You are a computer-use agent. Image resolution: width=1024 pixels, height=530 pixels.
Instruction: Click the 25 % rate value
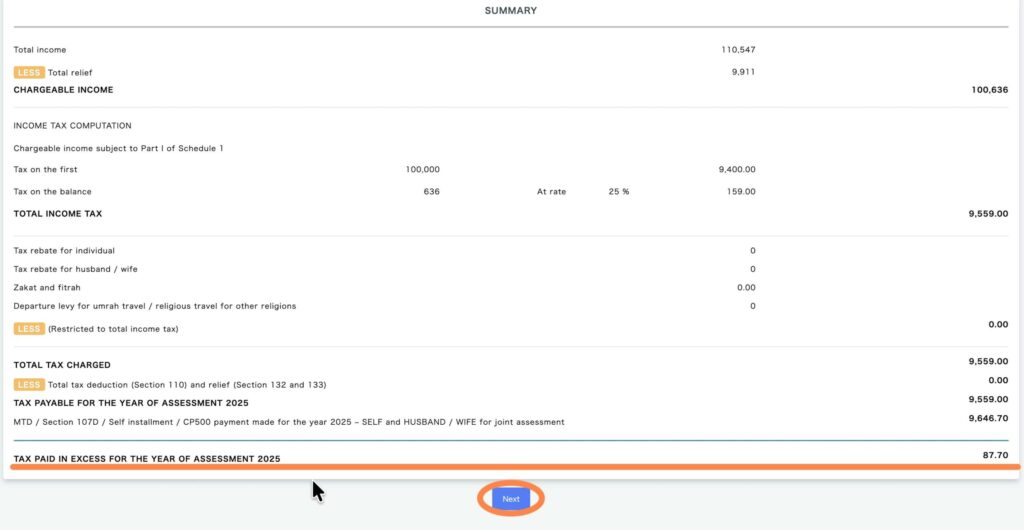[x=618, y=192]
